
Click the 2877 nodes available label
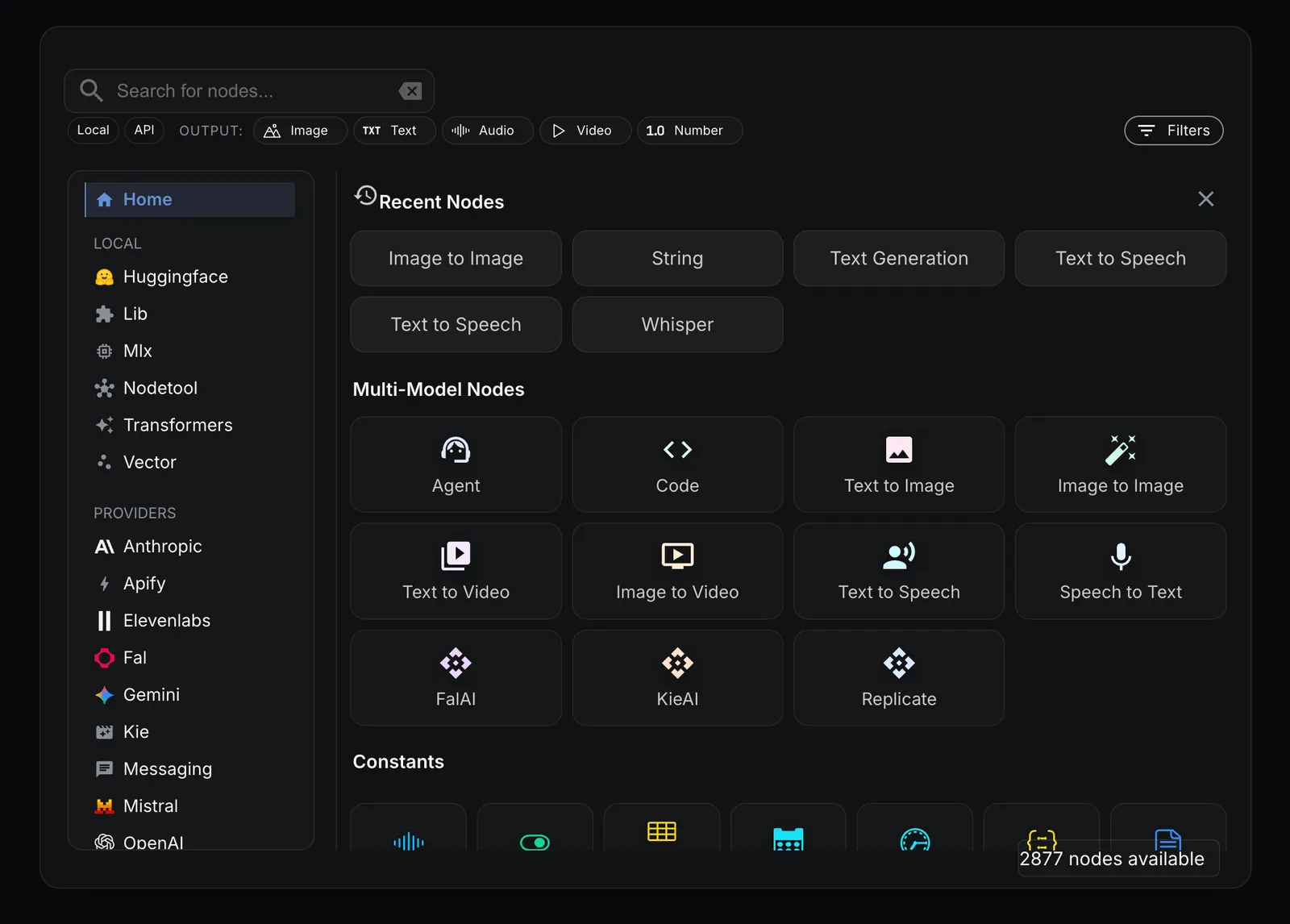pyautogui.click(x=1112, y=859)
